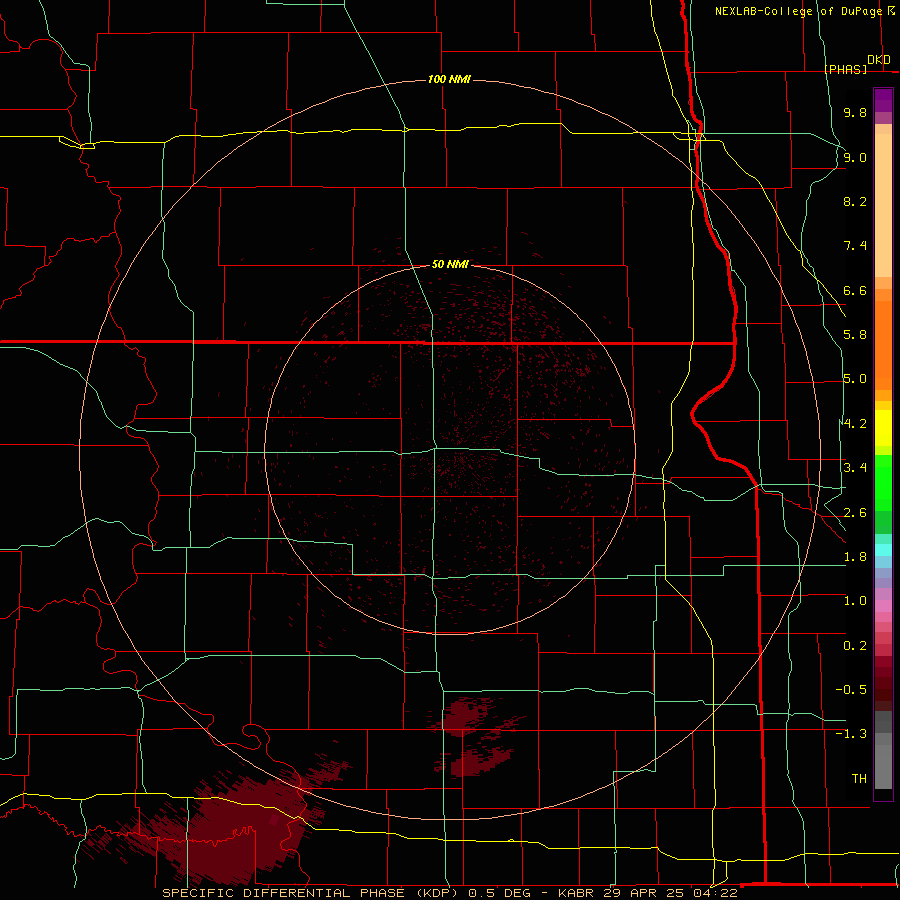900x900 pixels.
Task: Click the NEXLAB-College of DuPage title text
Action: 799,11
